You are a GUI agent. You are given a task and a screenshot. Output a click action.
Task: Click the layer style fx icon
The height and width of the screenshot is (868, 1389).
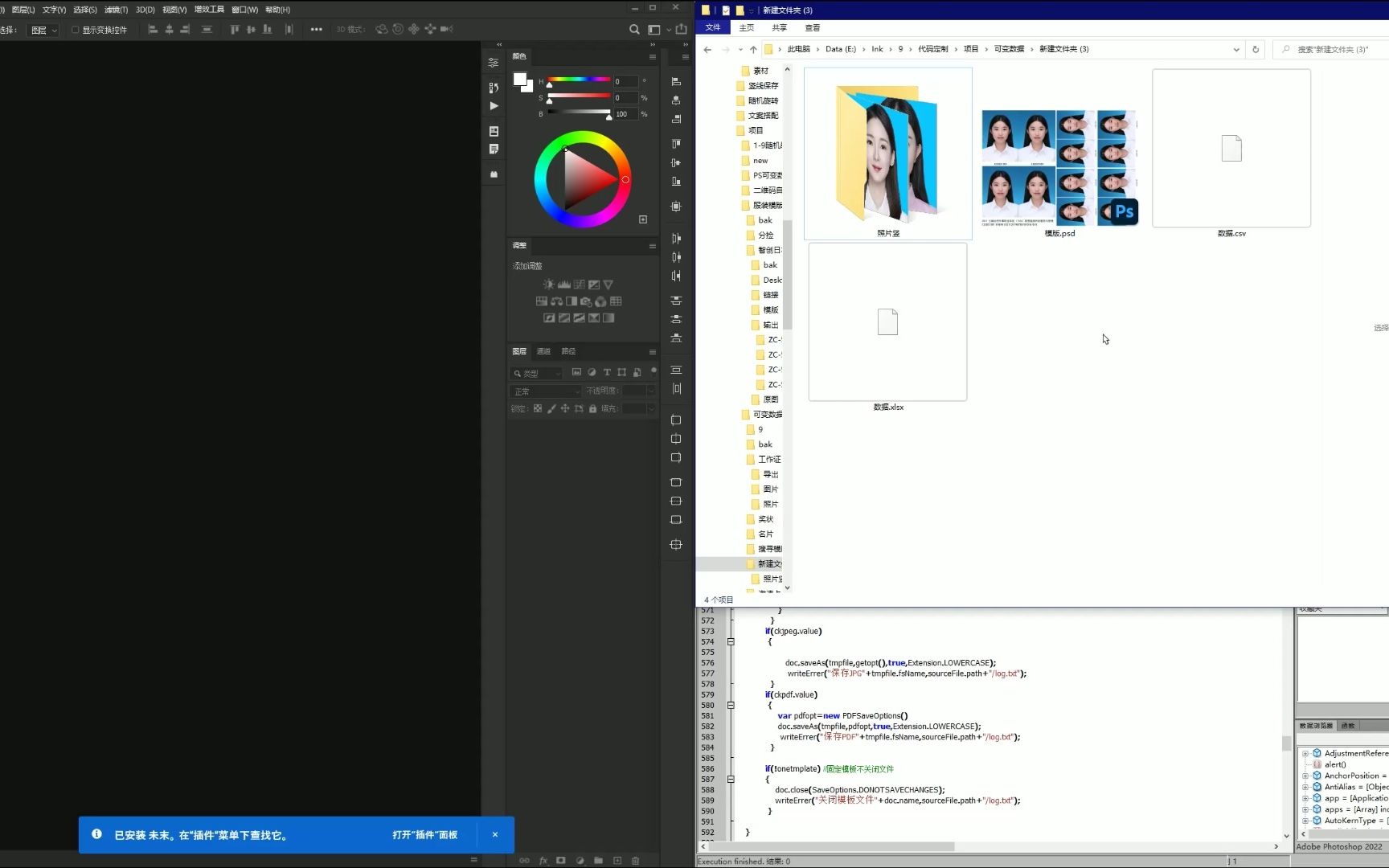pyautogui.click(x=543, y=860)
